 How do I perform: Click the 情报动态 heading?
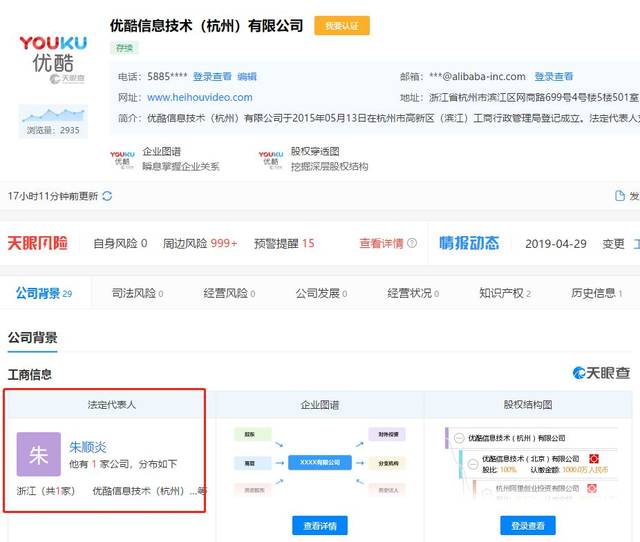coord(469,243)
